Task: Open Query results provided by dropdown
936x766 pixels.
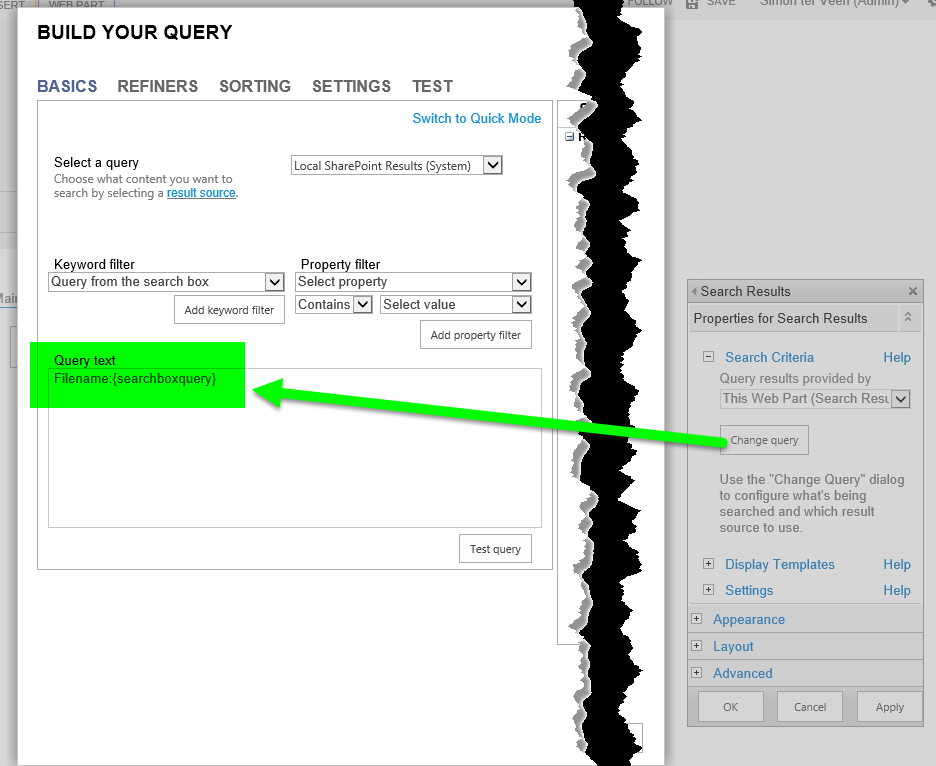Action: [x=815, y=398]
